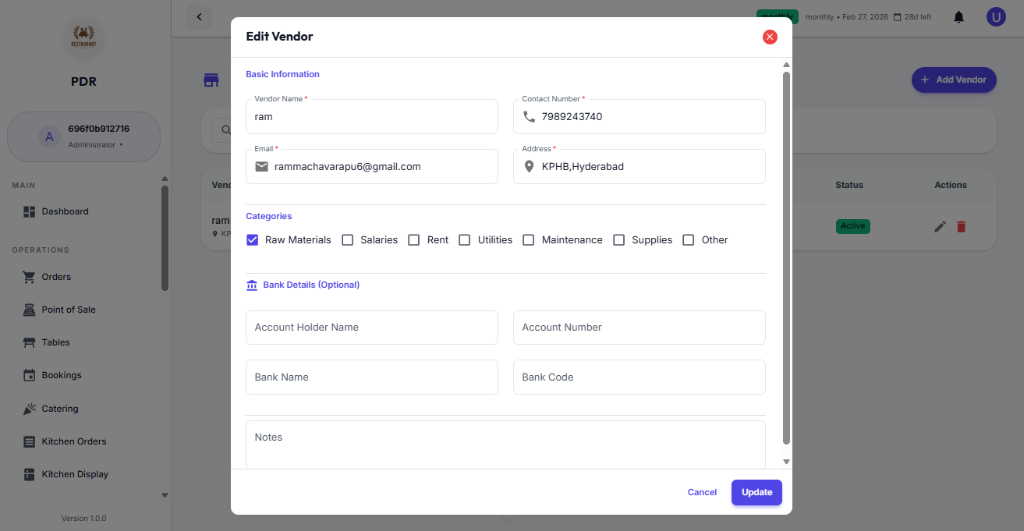
Task: Click the Bank Name field
Action: pos(372,377)
